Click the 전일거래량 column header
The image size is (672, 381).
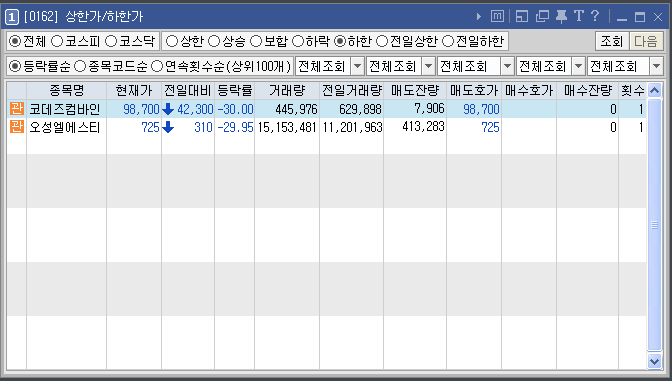[x=351, y=90]
